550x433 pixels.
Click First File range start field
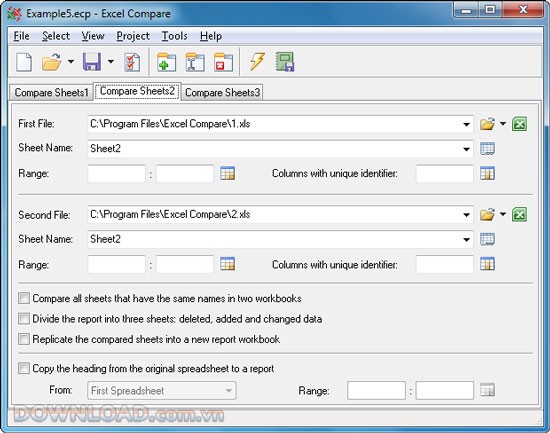[x=116, y=174]
